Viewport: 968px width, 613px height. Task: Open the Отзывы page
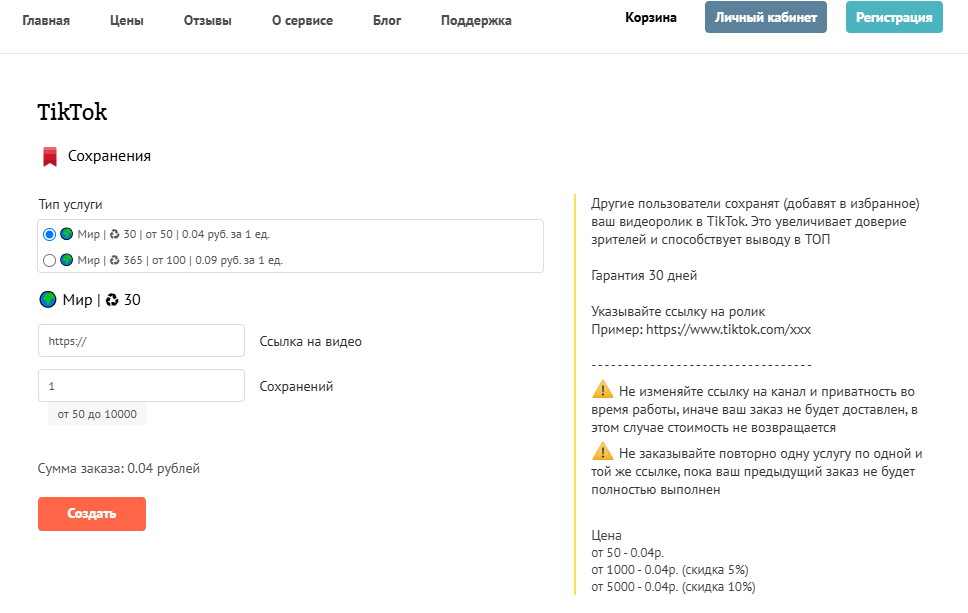[x=207, y=20]
